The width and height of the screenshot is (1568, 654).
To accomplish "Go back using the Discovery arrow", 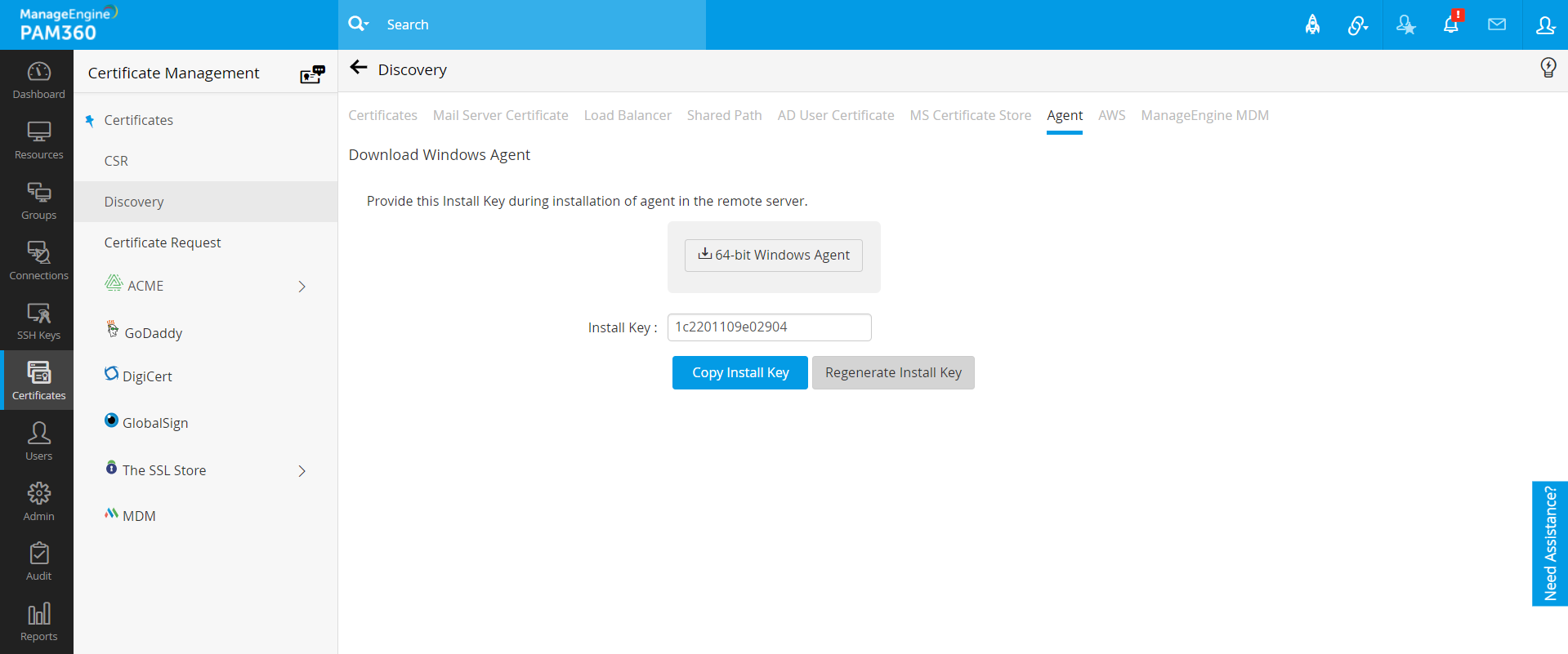I will pyautogui.click(x=359, y=68).
